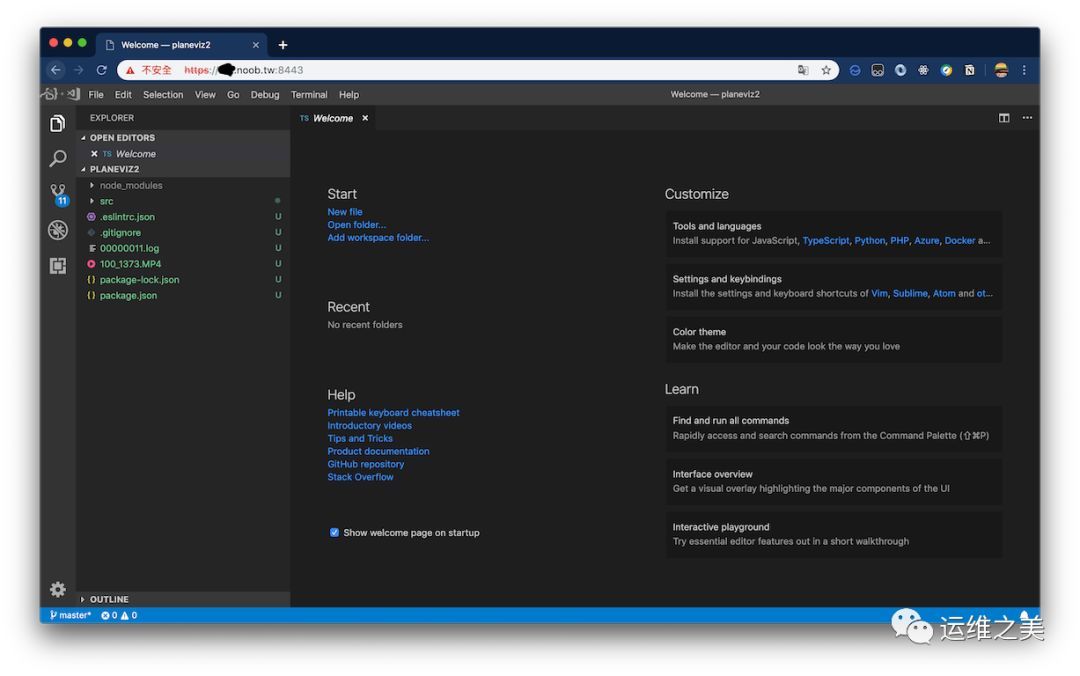Open the Extensions view icon
This screenshot has width=1080, height=676.
coord(58,266)
